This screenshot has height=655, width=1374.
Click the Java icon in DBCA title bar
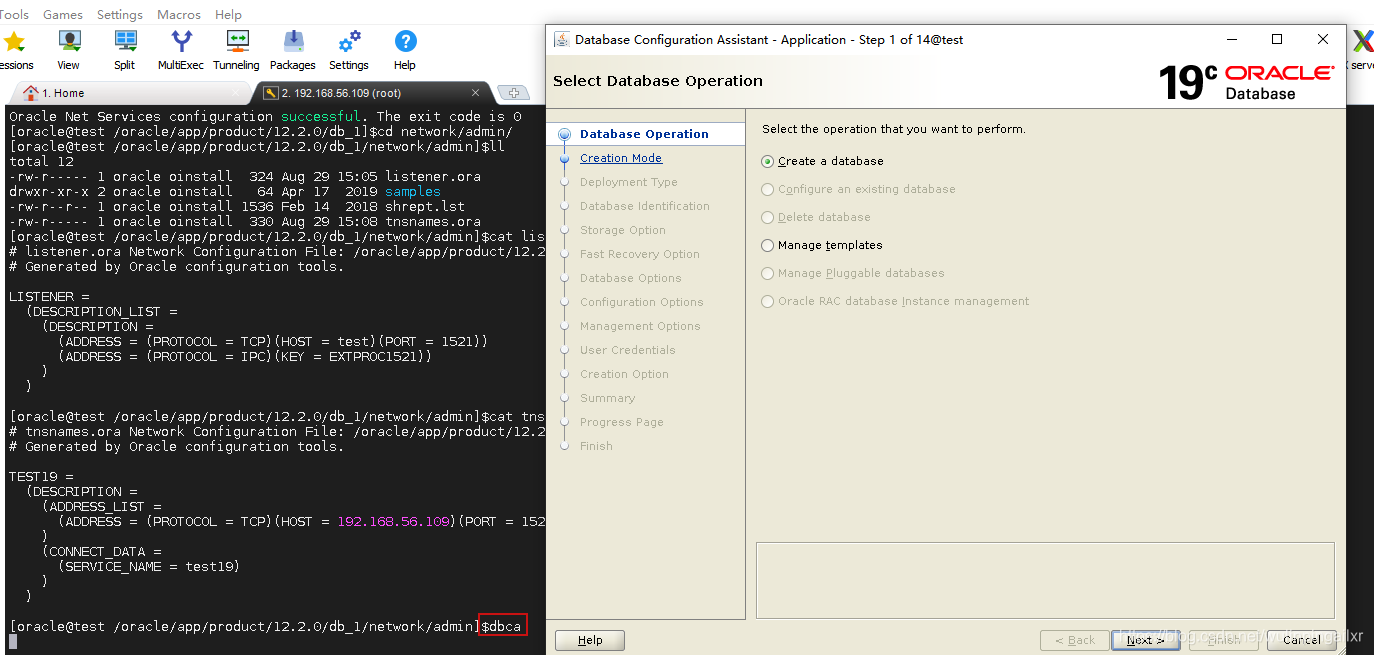click(x=561, y=39)
